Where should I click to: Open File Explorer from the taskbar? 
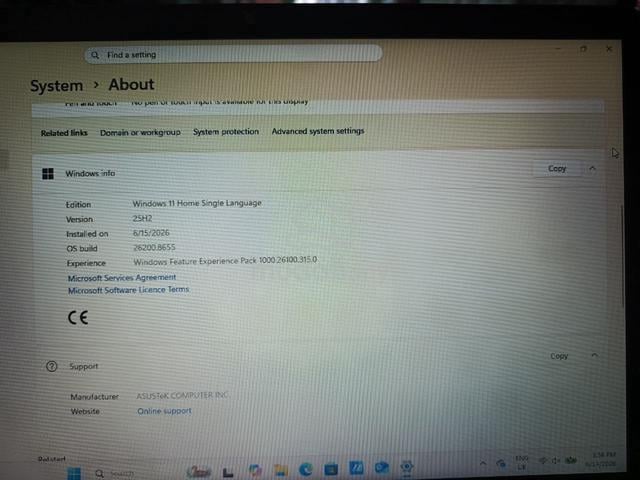coord(281,470)
